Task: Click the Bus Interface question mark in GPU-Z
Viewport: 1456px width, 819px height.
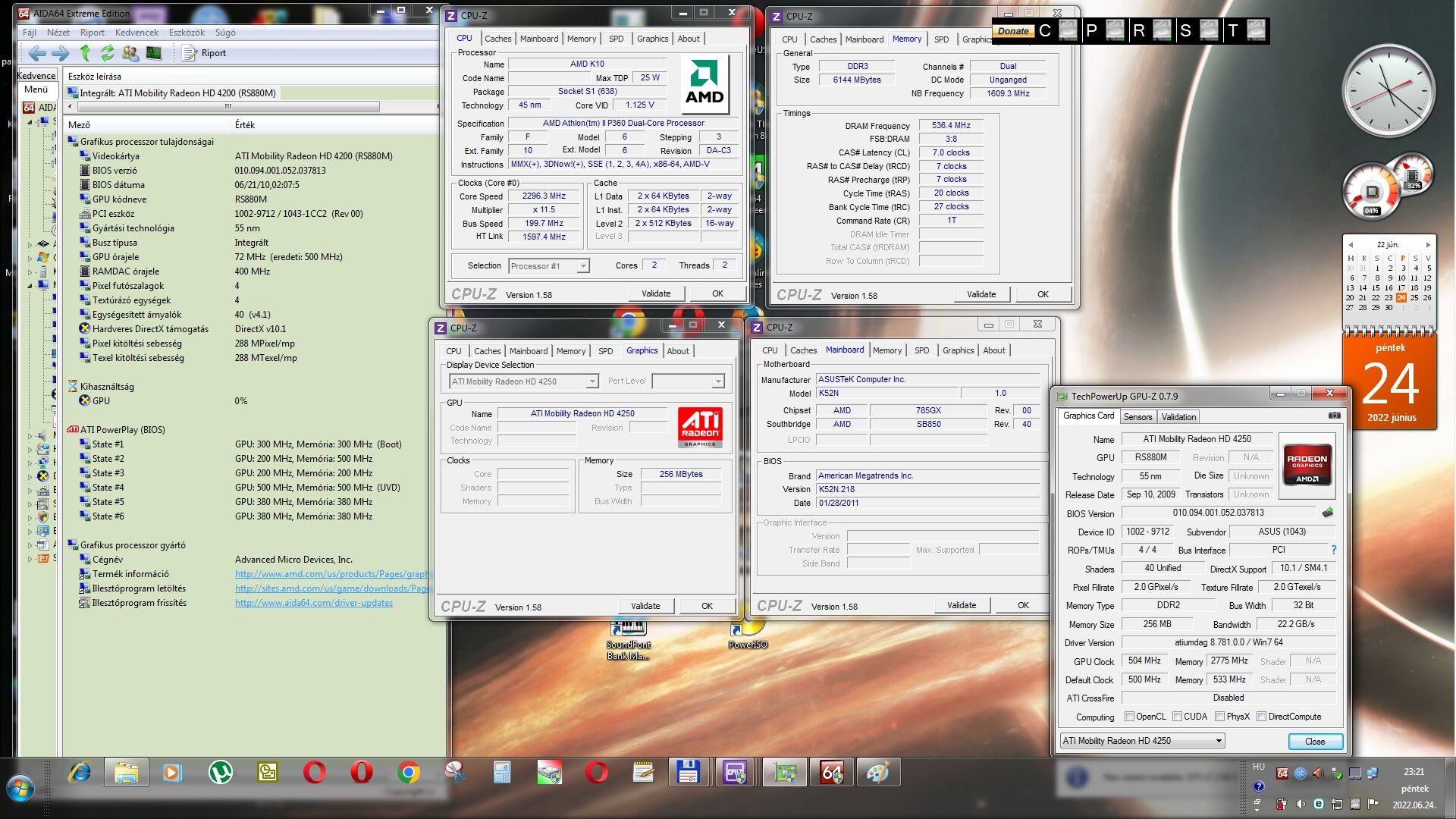Action: pos(1333,550)
